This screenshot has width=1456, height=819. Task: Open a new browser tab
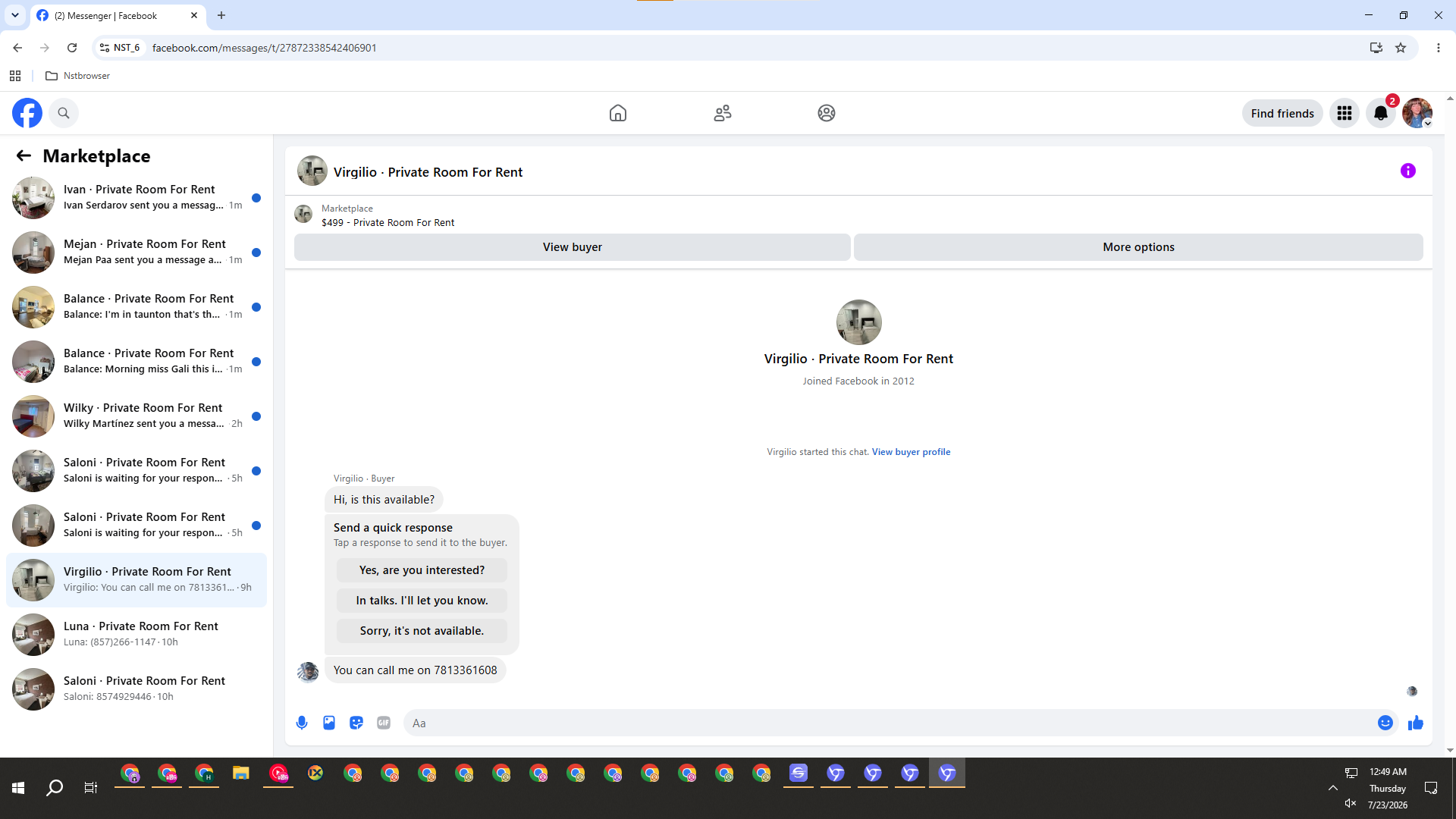click(x=221, y=15)
